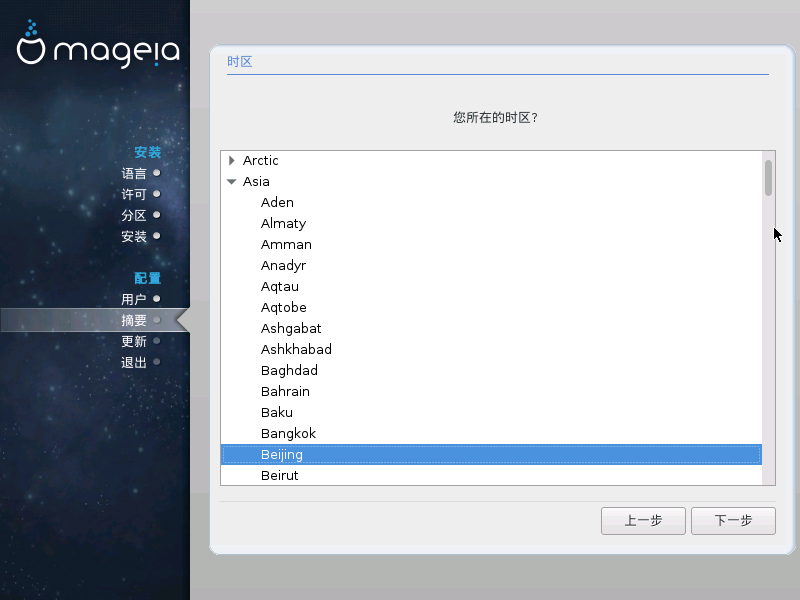This screenshot has height=600, width=800.
Task: Click the Mageia logo
Action: 98,44
